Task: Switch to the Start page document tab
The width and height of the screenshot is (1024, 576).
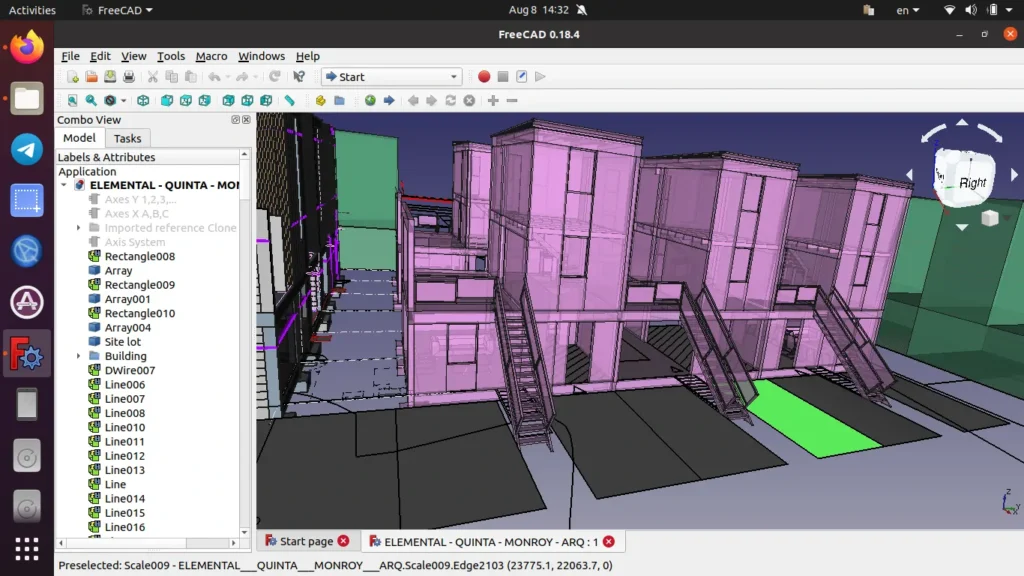Action: click(306, 541)
